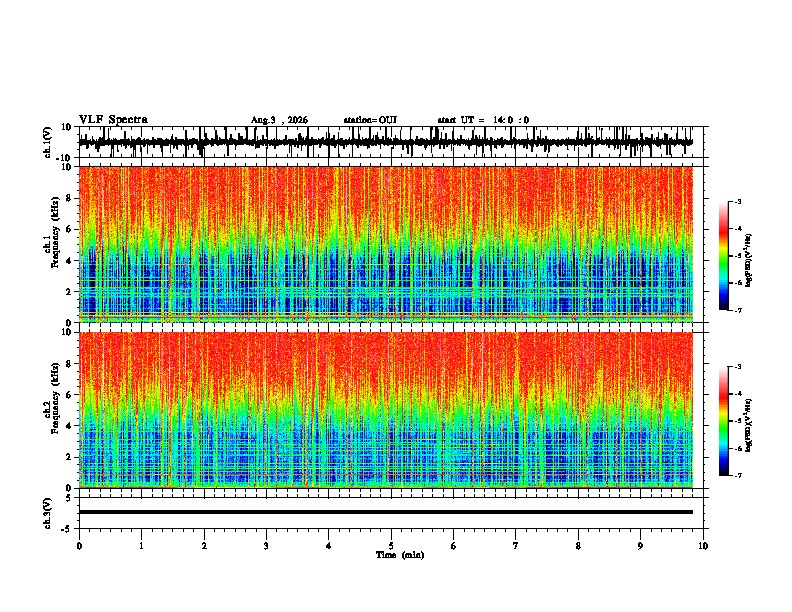This screenshot has height=612, width=792.
Task: Click the time axis tick label "4"
Action: click(x=329, y=546)
